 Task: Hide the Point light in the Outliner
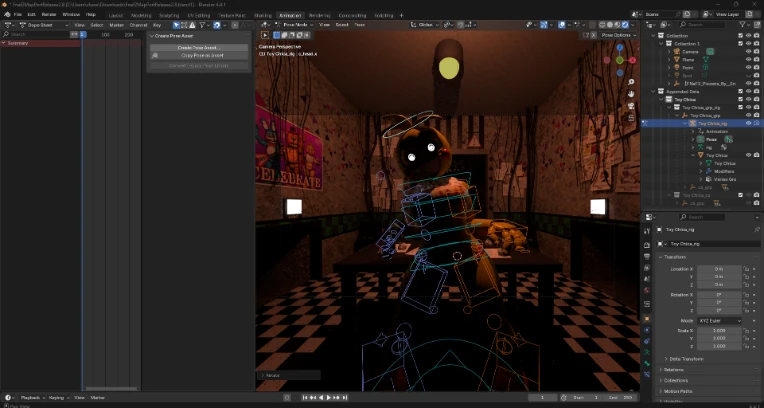[748, 67]
